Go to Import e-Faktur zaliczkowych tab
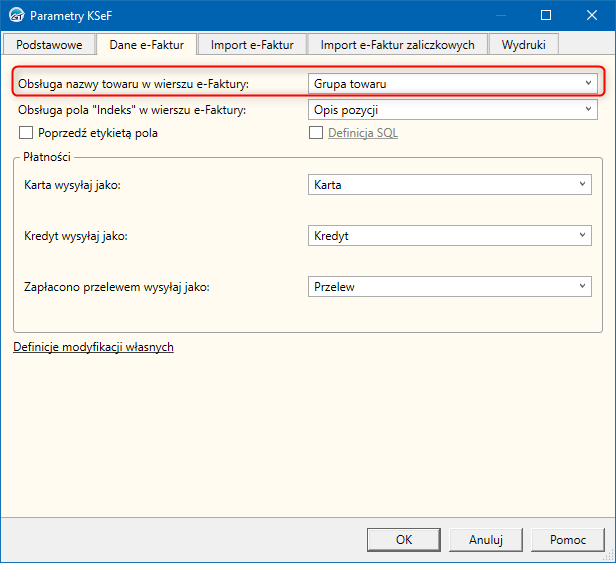Screen dimensions: 616x563 click(x=398, y=45)
